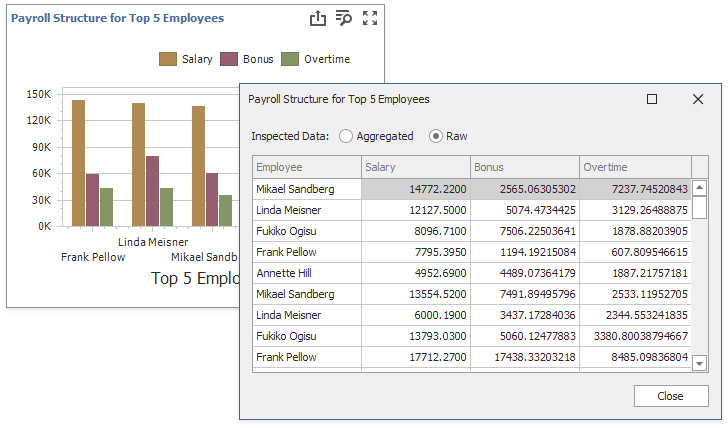Select the Mikael Sandberg first row cell
This screenshot has height=428, width=728.
pos(306,189)
